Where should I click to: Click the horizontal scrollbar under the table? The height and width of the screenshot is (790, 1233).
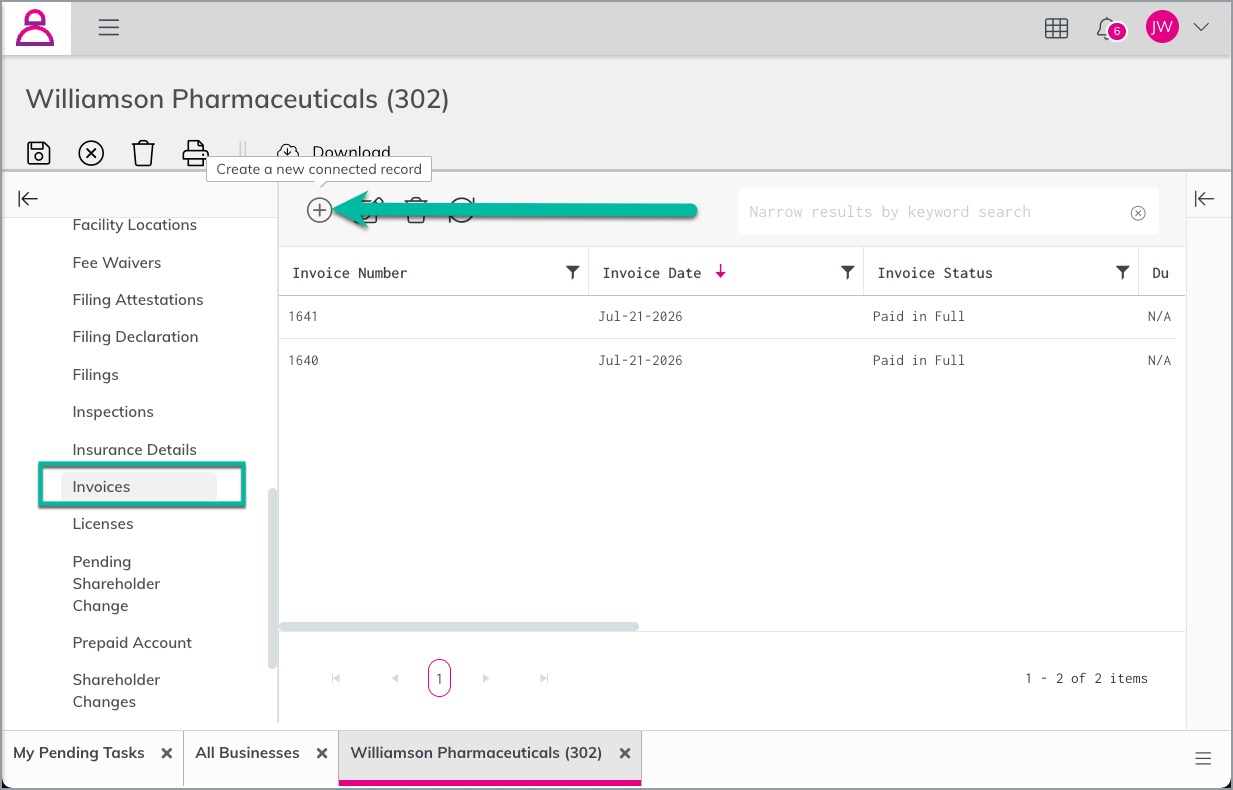tap(459, 627)
